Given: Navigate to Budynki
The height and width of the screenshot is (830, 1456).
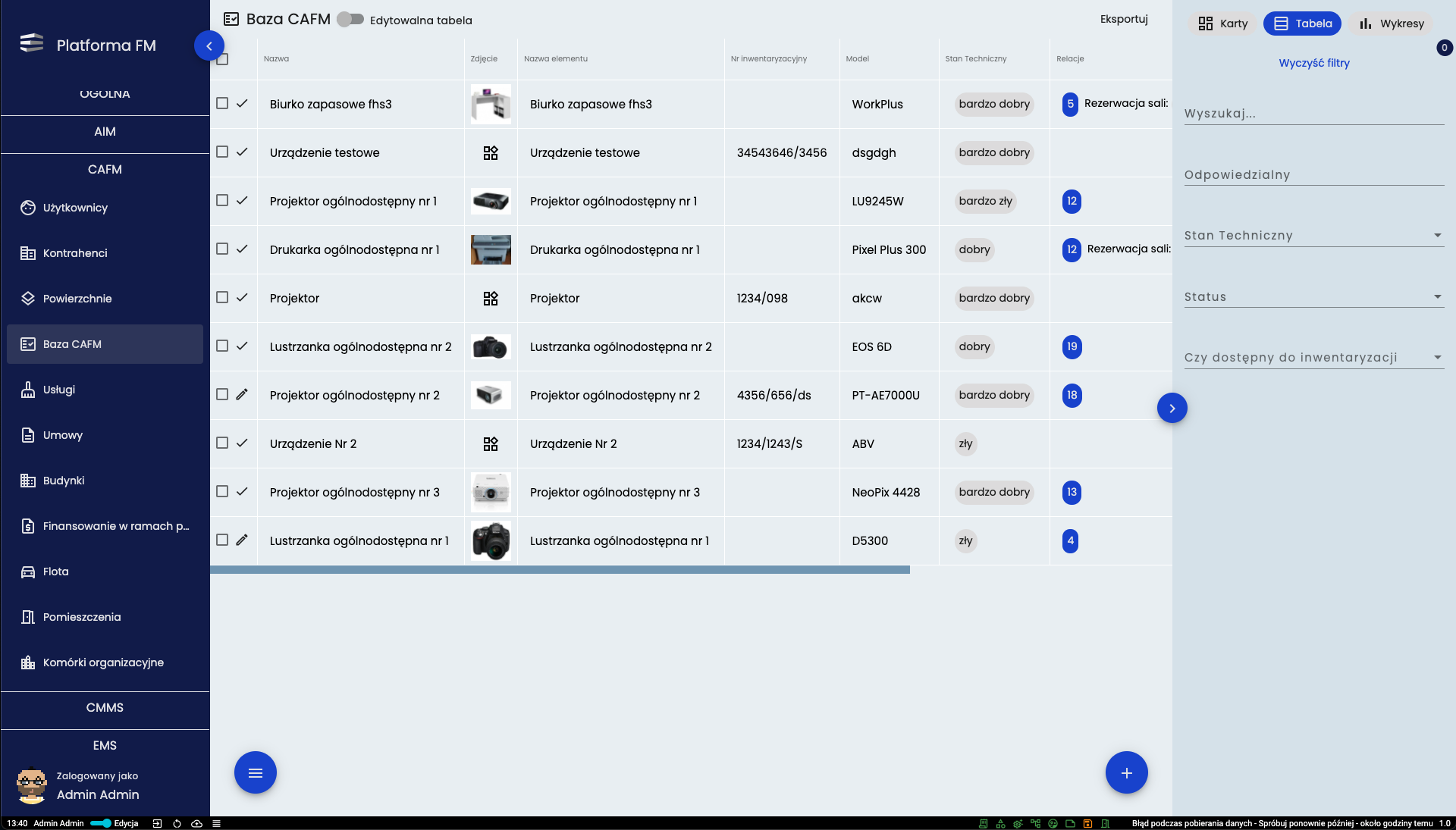Looking at the screenshot, I should (x=105, y=481).
